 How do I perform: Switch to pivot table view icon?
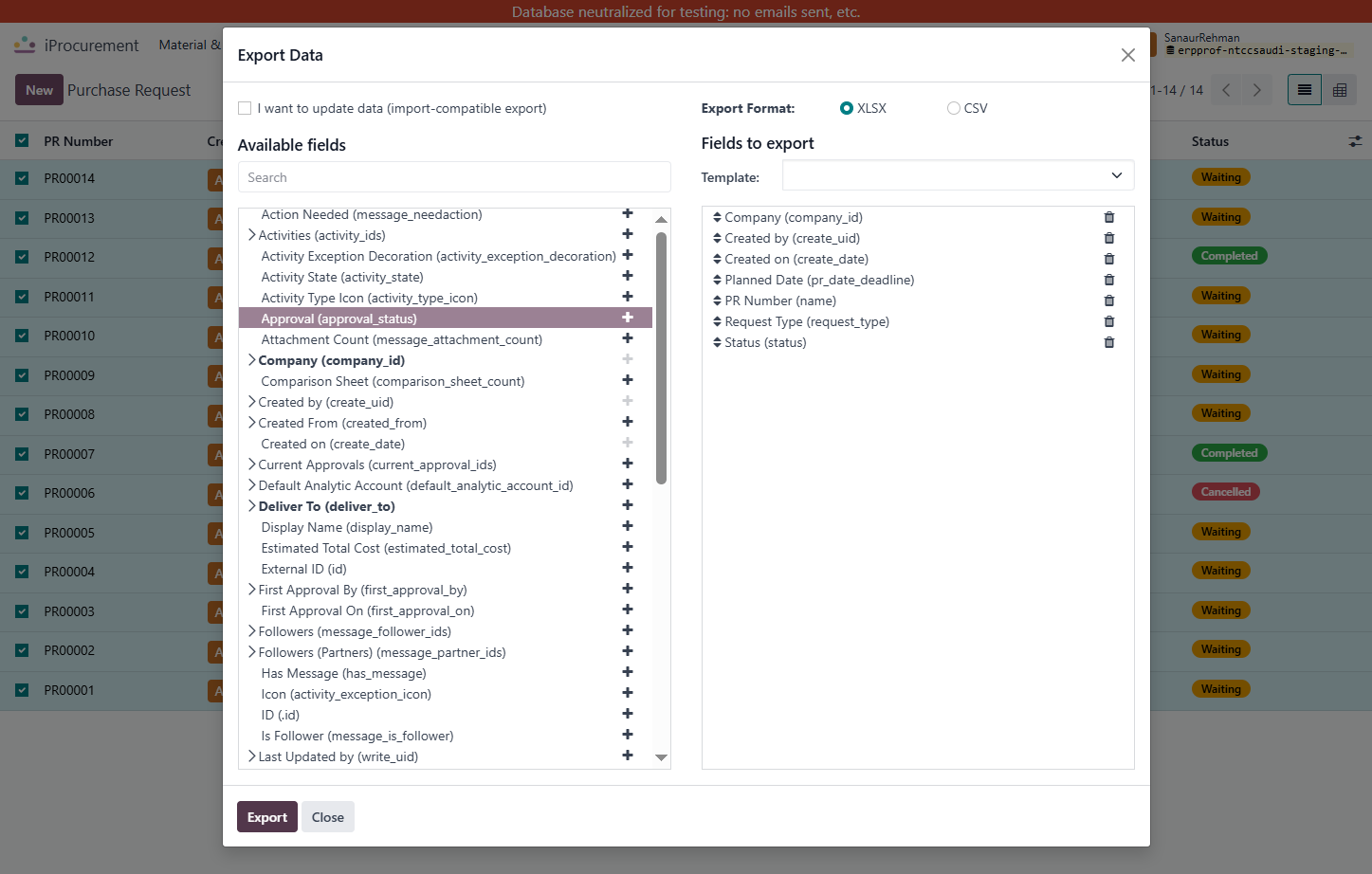pos(1340,90)
